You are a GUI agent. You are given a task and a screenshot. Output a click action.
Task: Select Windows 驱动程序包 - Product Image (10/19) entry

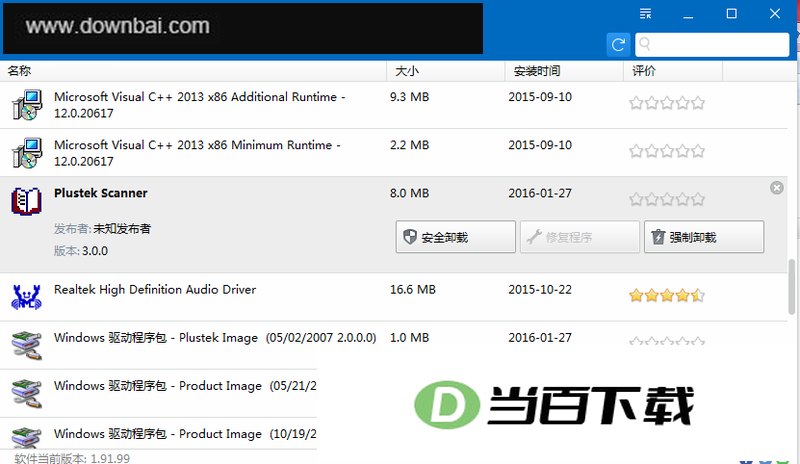click(185, 434)
